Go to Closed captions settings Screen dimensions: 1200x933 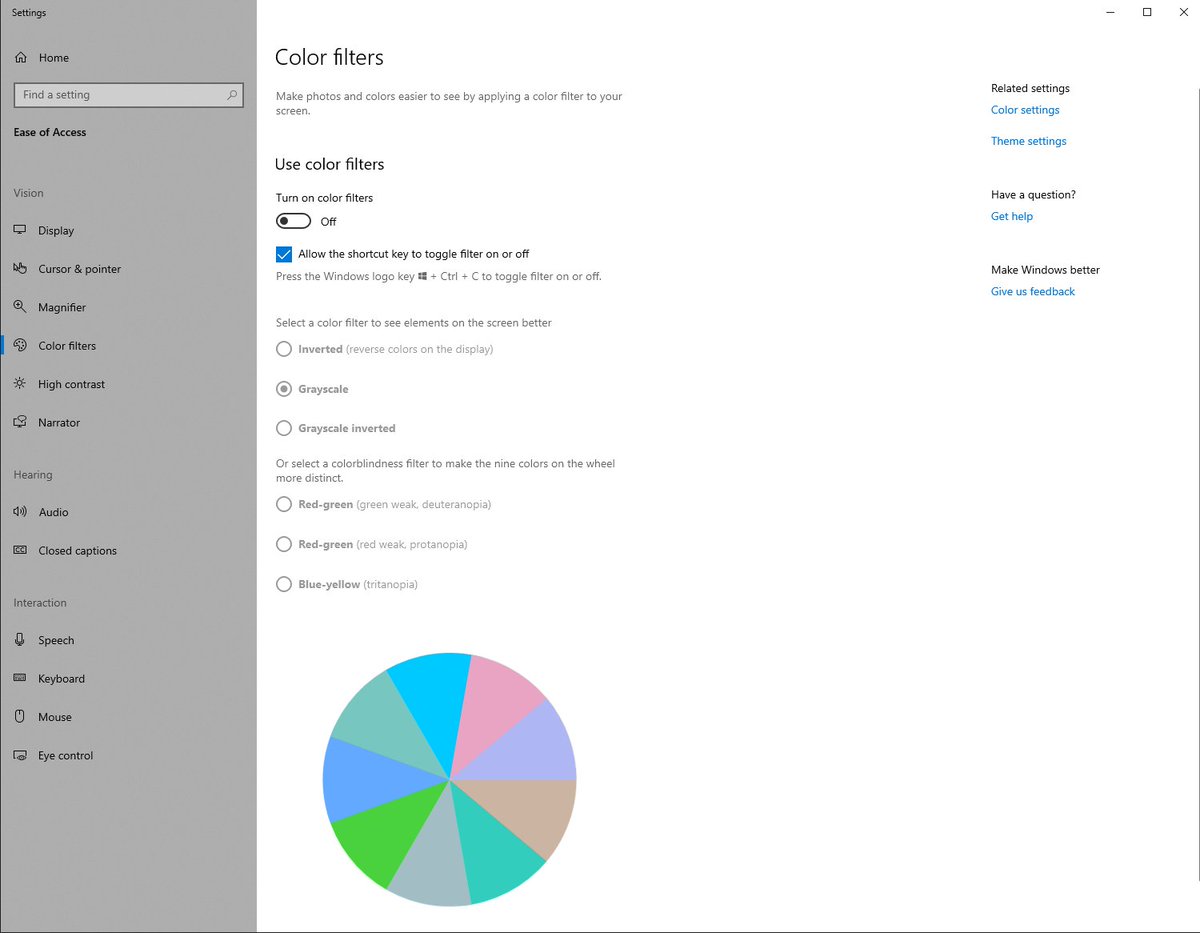point(128,551)
